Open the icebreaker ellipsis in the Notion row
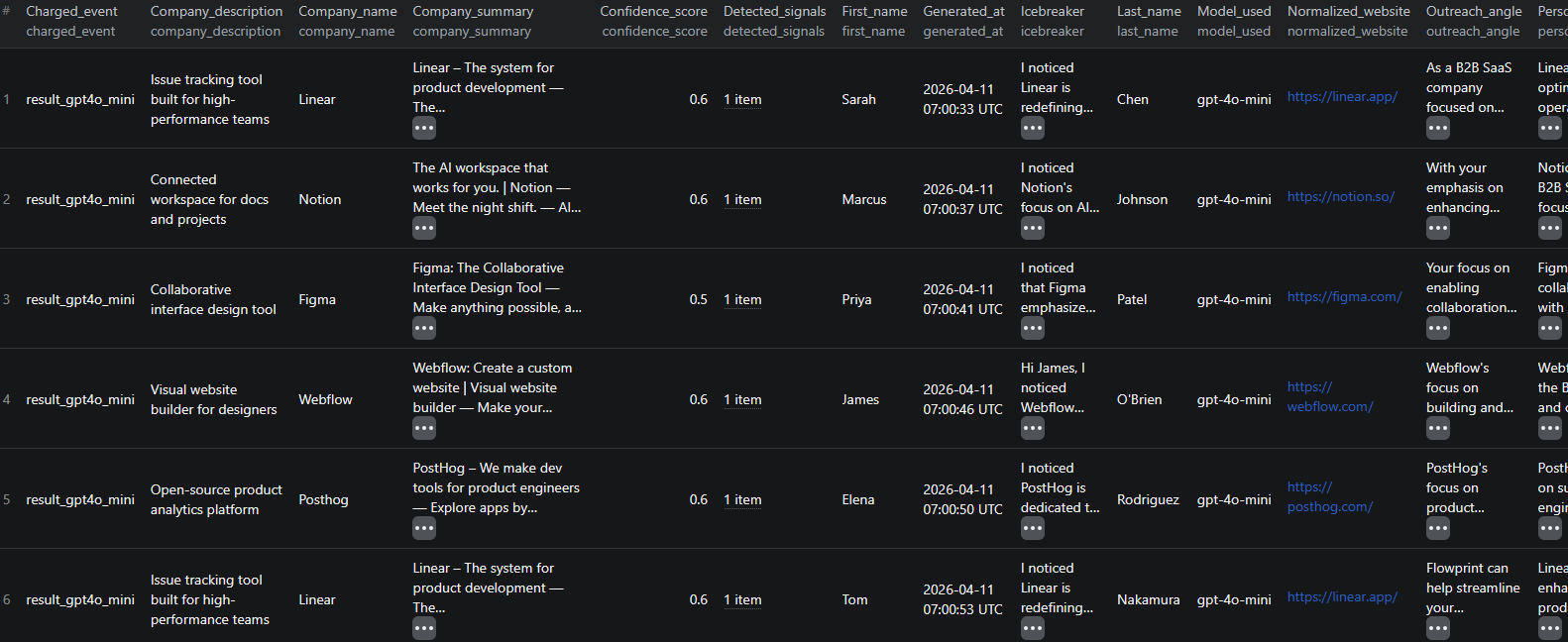Image resolution: width=1568 pixels, height=642 pixels. [x=1033, y=228]
